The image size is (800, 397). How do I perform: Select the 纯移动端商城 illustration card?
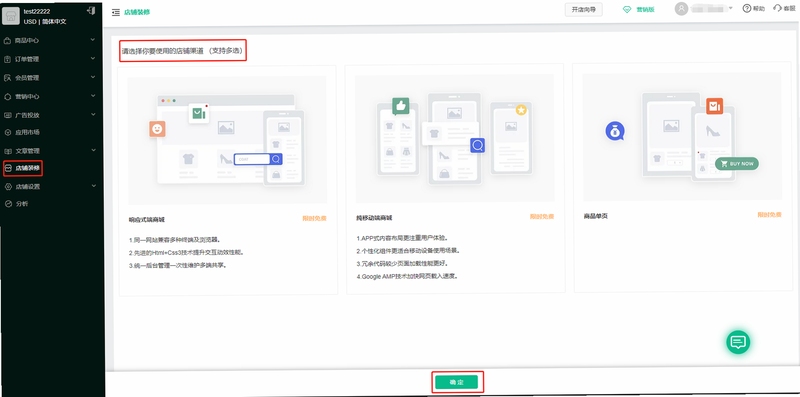(x=455, y=138)
